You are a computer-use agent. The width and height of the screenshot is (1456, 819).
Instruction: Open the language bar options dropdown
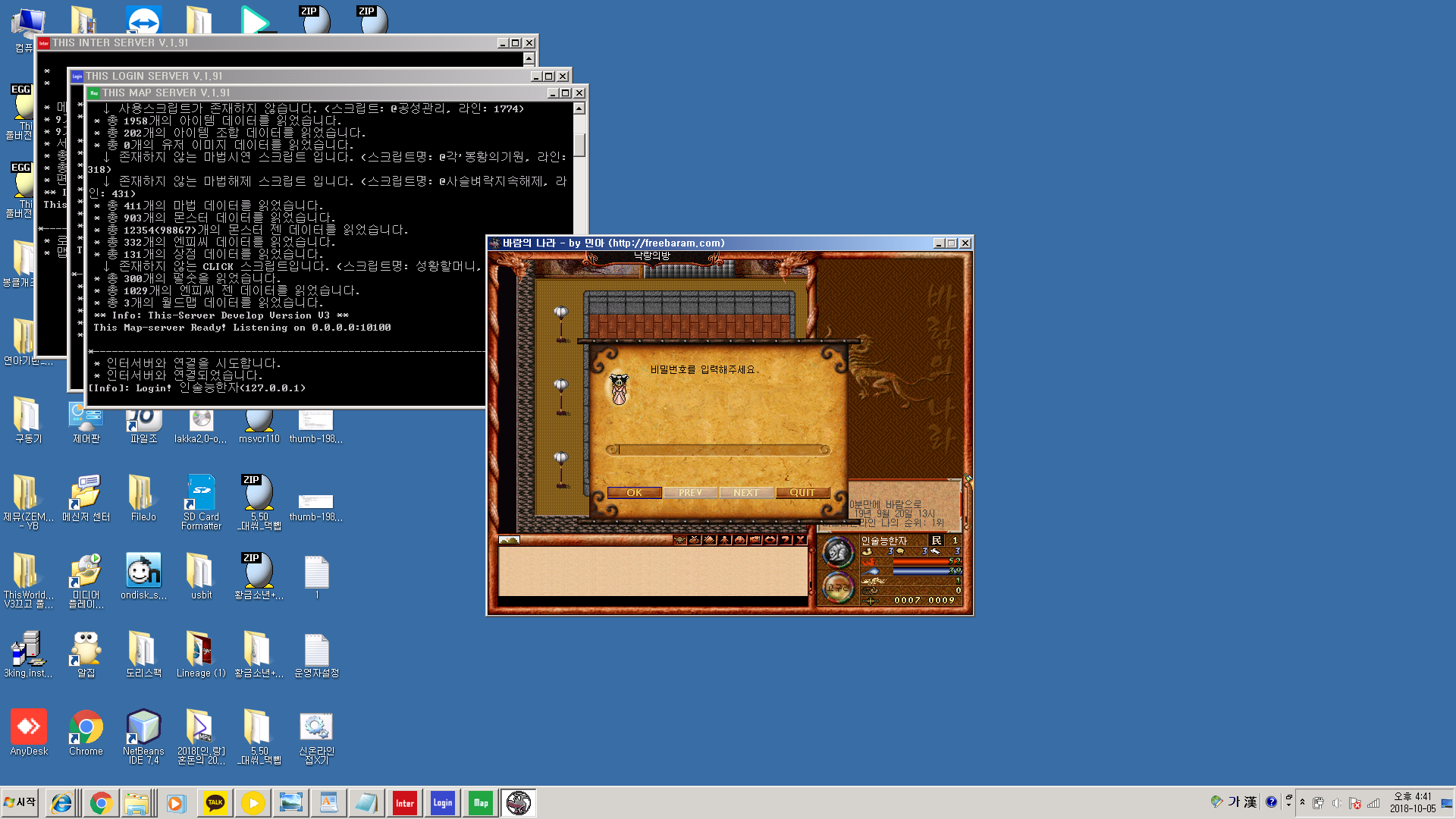point(1288,805)
